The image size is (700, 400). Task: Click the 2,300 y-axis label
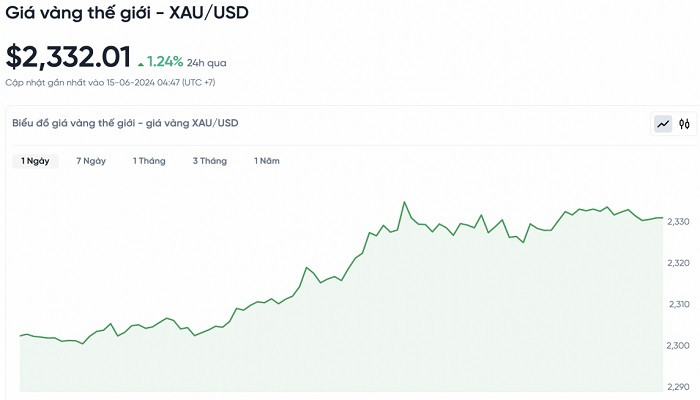point(678,346)
